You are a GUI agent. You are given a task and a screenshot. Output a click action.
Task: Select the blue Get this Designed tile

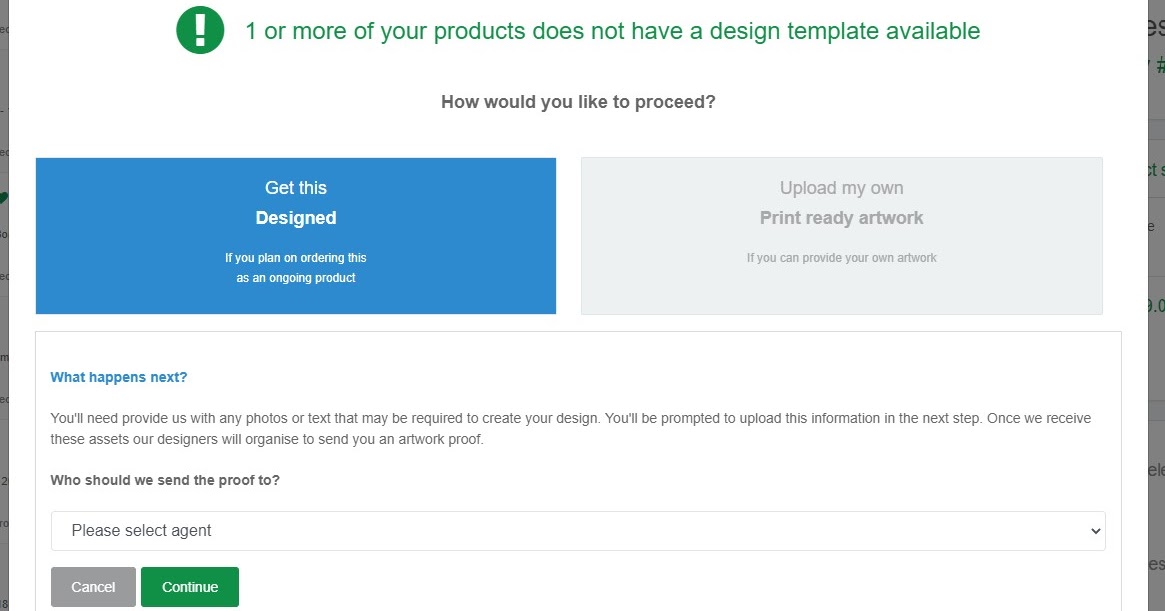coord(296,236)
